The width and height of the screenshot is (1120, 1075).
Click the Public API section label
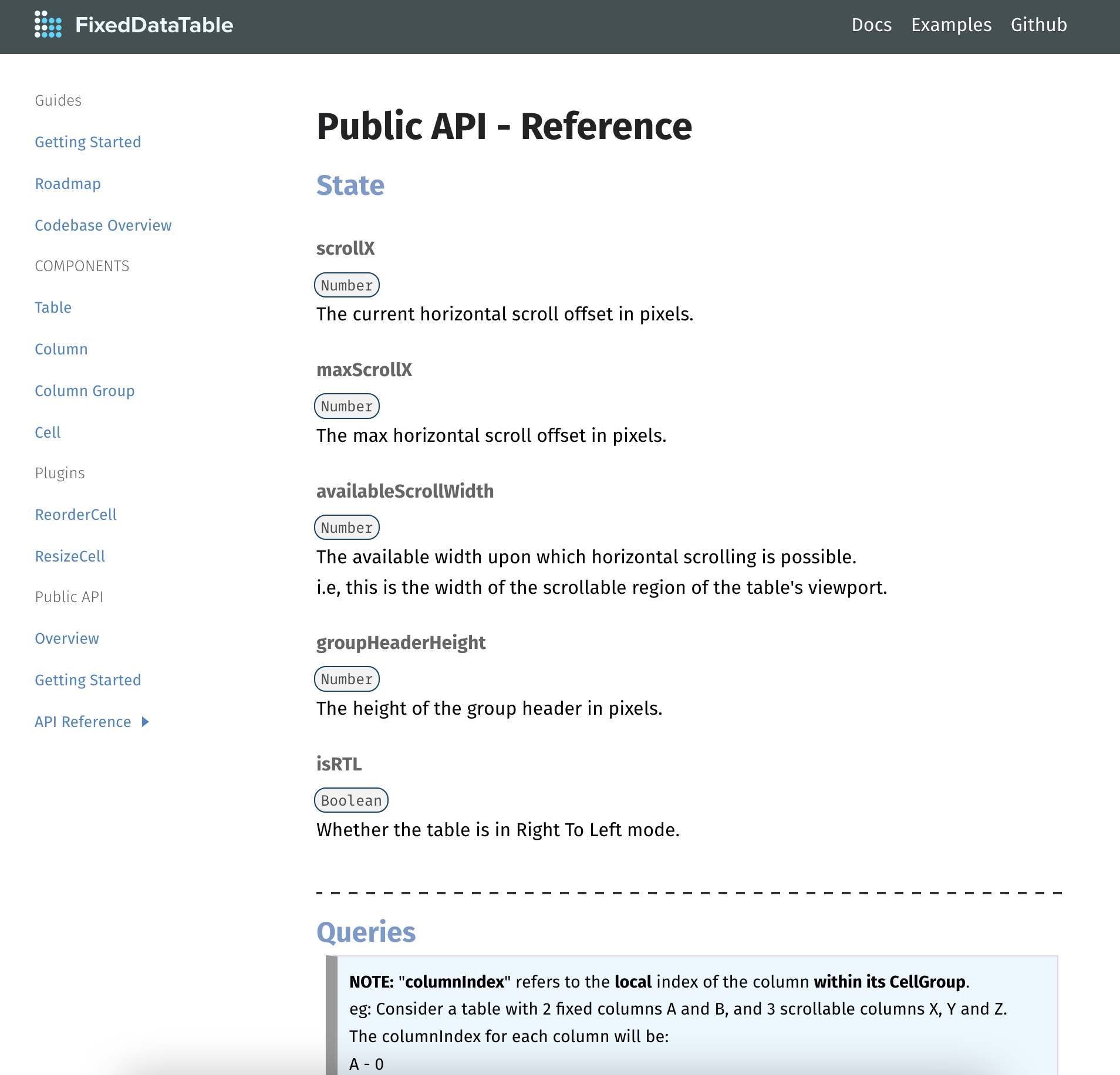pyautogui.click(x=69, y=597)
